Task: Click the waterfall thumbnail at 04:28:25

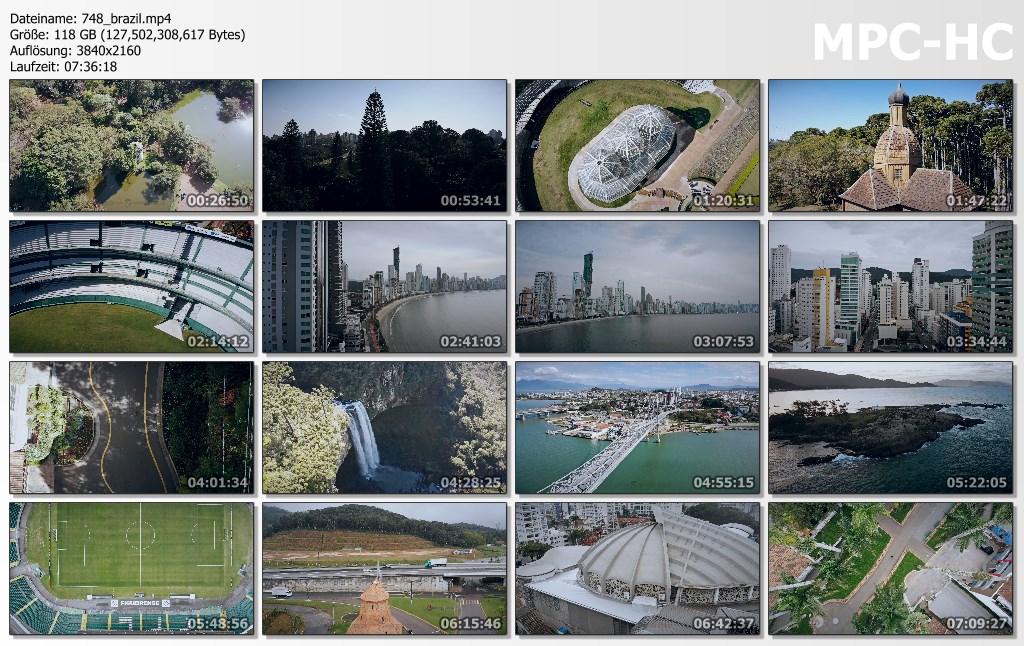Action: coord(385,428)
